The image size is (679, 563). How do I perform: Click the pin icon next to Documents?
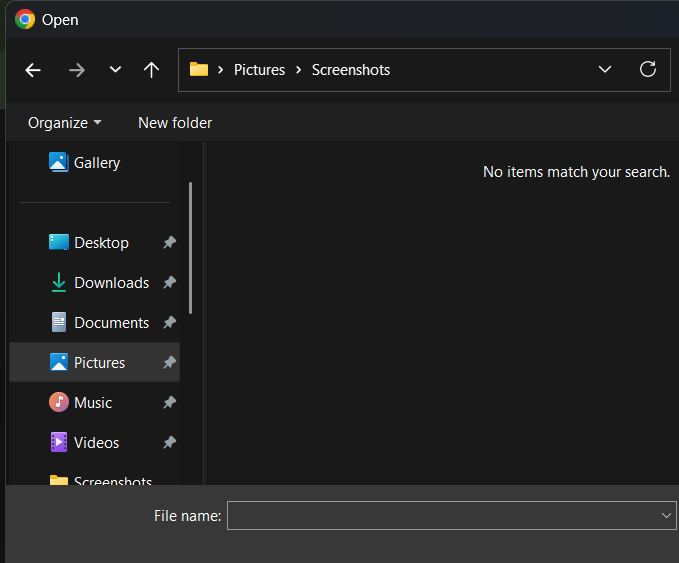(x=169, y=323)
